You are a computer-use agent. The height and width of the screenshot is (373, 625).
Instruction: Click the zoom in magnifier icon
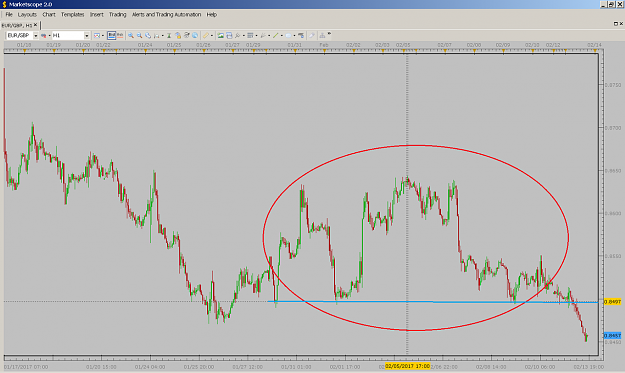click(x=131, y=35)
